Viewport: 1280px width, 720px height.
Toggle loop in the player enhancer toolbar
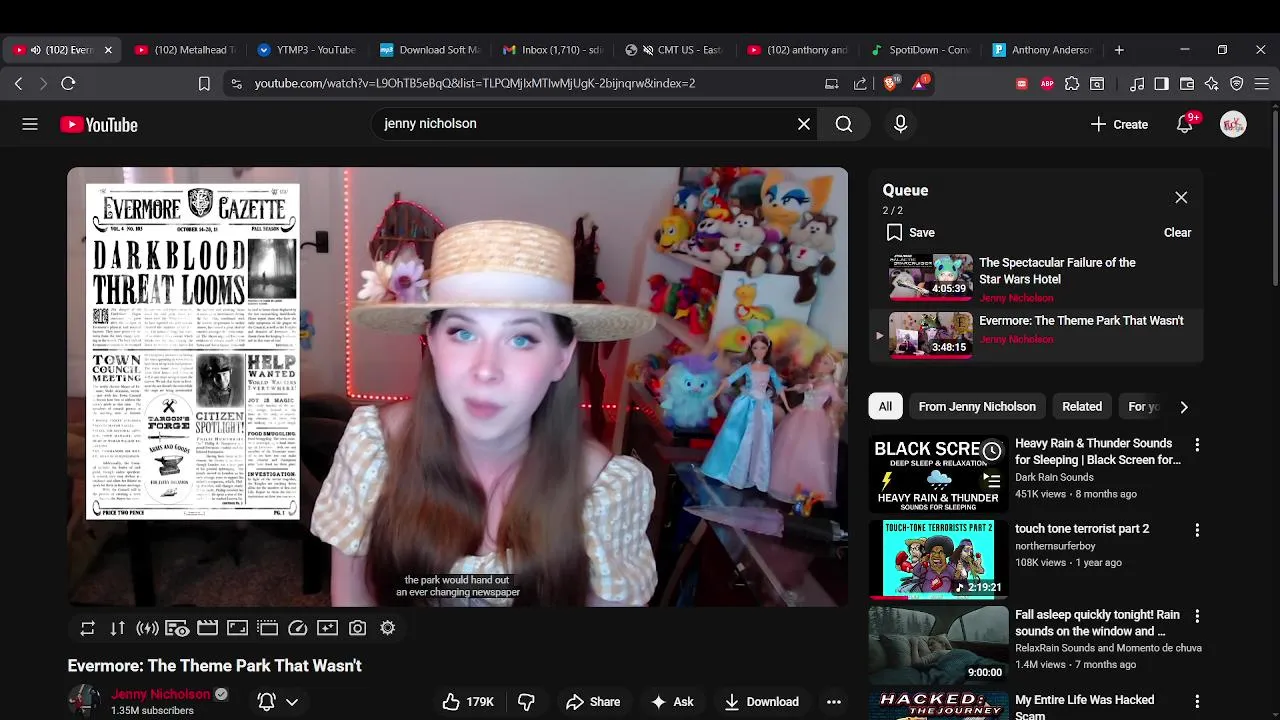[x=88, y=628]
